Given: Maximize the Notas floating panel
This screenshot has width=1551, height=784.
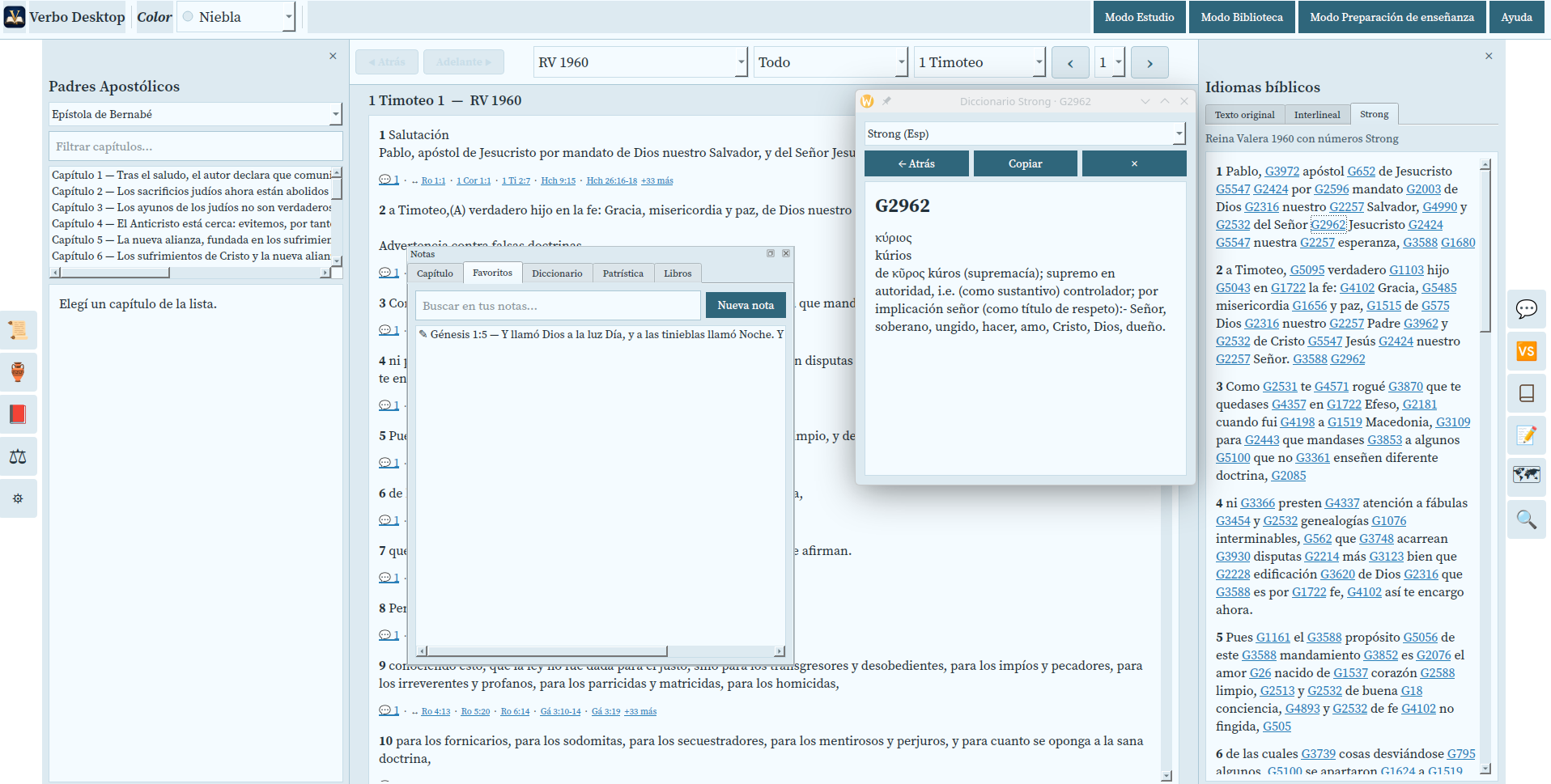Looking at the screenshot, I should tap(771, 253).
